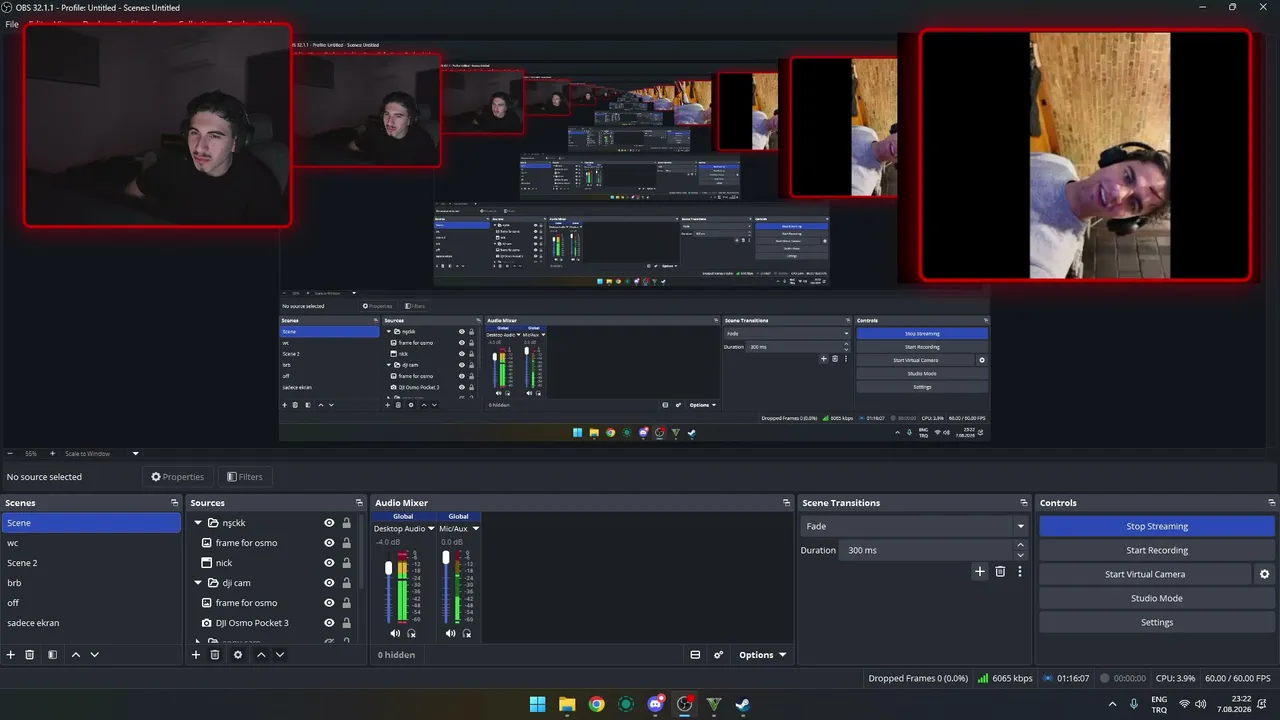Open Discord from the taskbar
The image size is (1280, 720).
pos(655,704)
